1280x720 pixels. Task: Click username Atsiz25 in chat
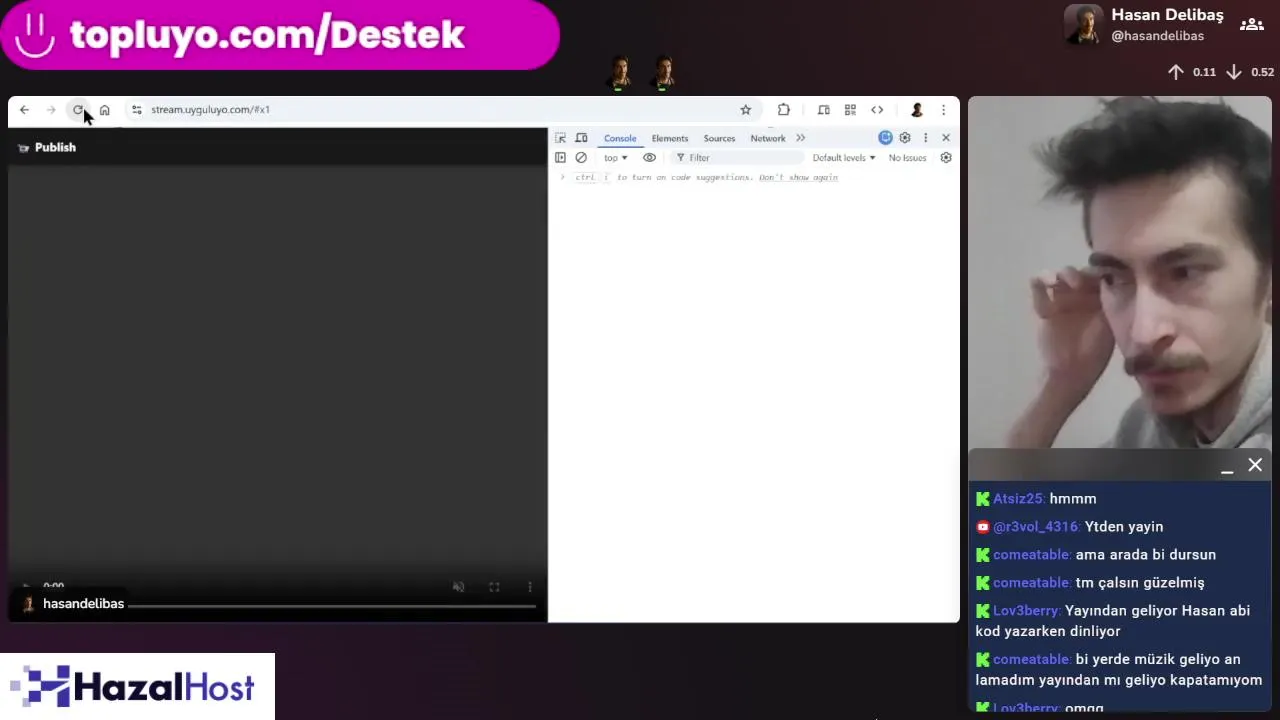1018,499
